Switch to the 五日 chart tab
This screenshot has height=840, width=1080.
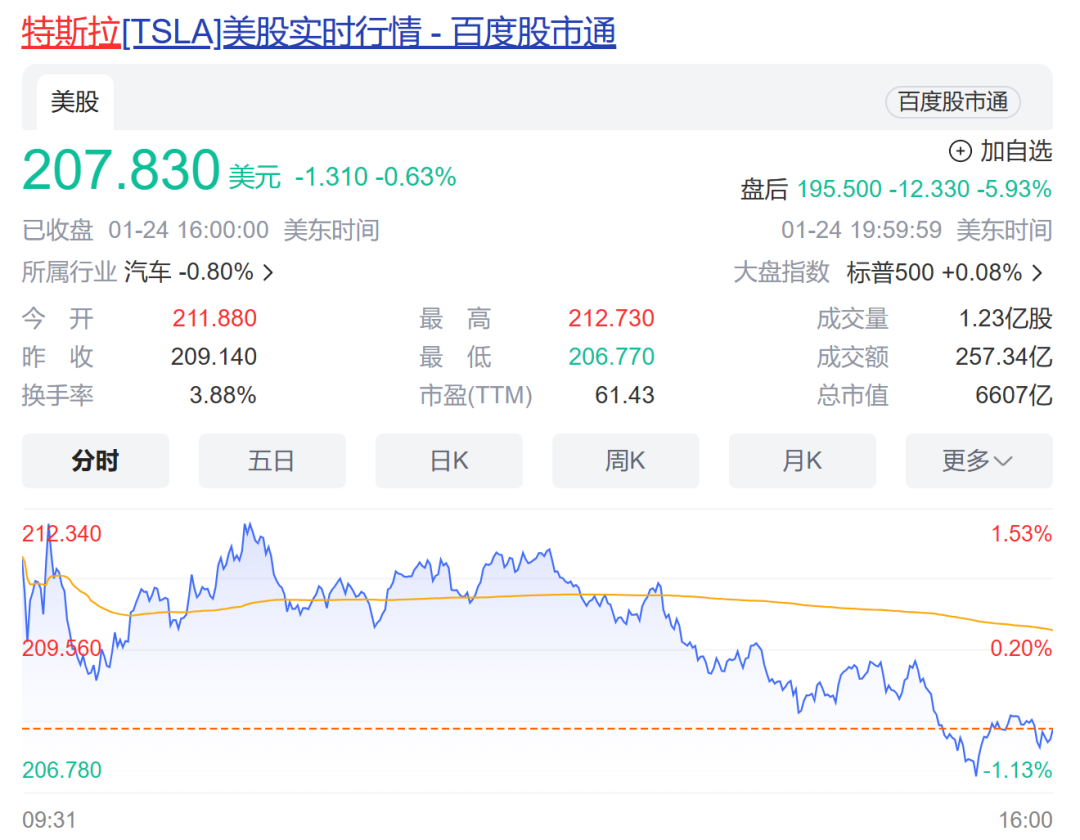click(x=272, y=461)
